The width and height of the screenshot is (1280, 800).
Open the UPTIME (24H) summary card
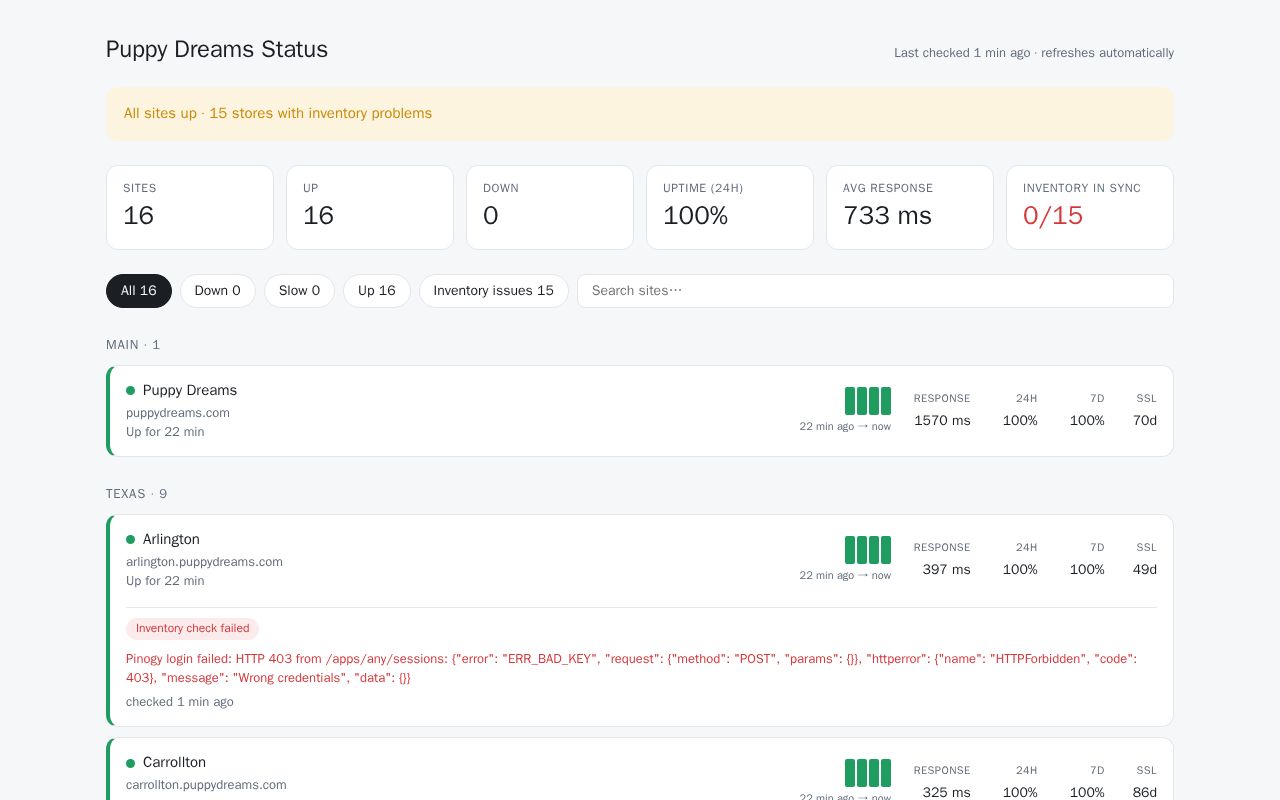coord(730,207)
